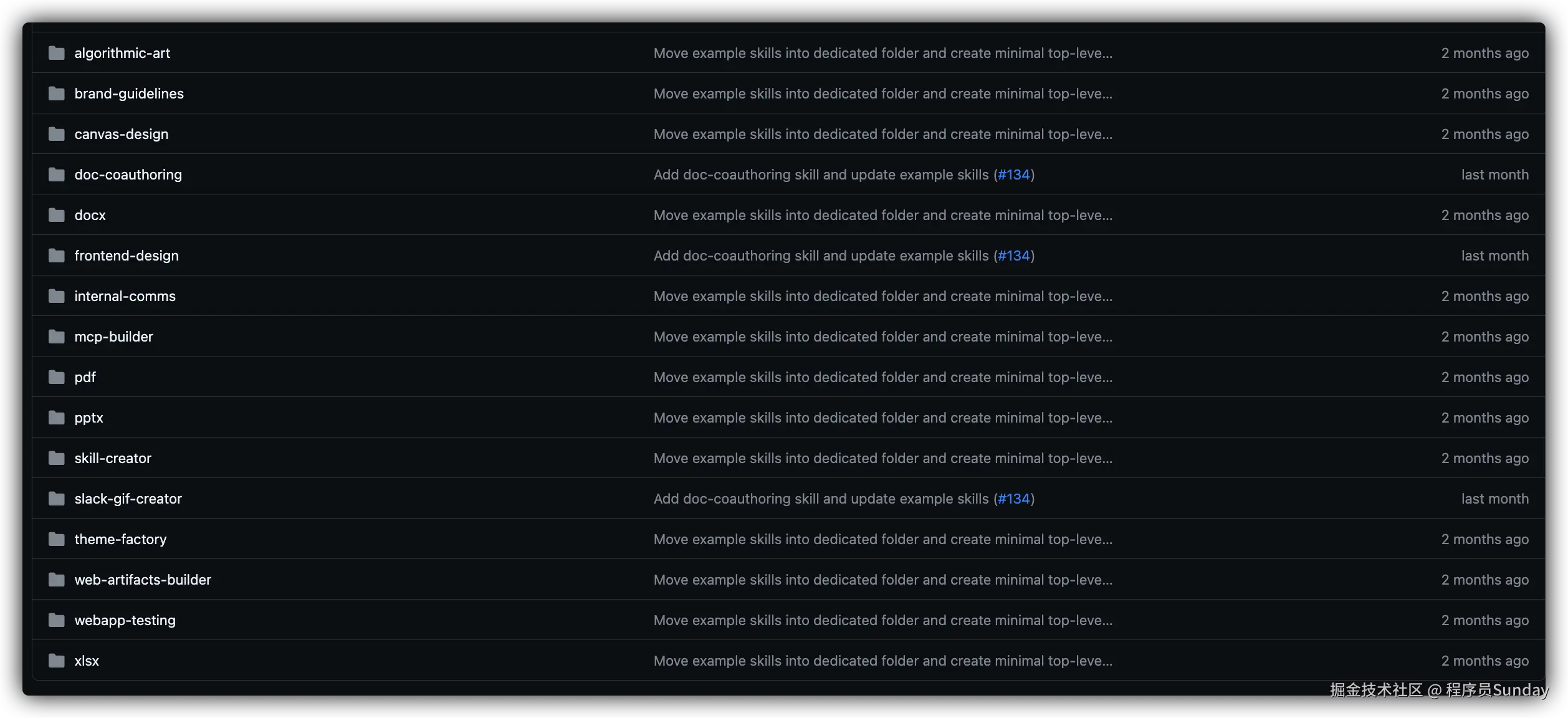The height and width of the screenshot is (718, 1568).
Task: Open the #134 link in slack-gif-creator row
Action: [1014, 499]
